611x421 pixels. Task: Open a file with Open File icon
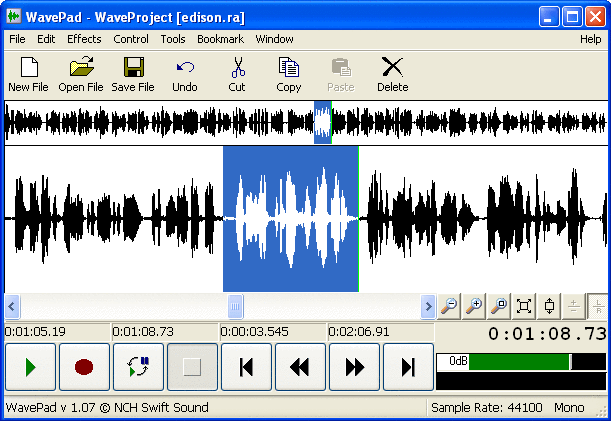click(81, 74)
